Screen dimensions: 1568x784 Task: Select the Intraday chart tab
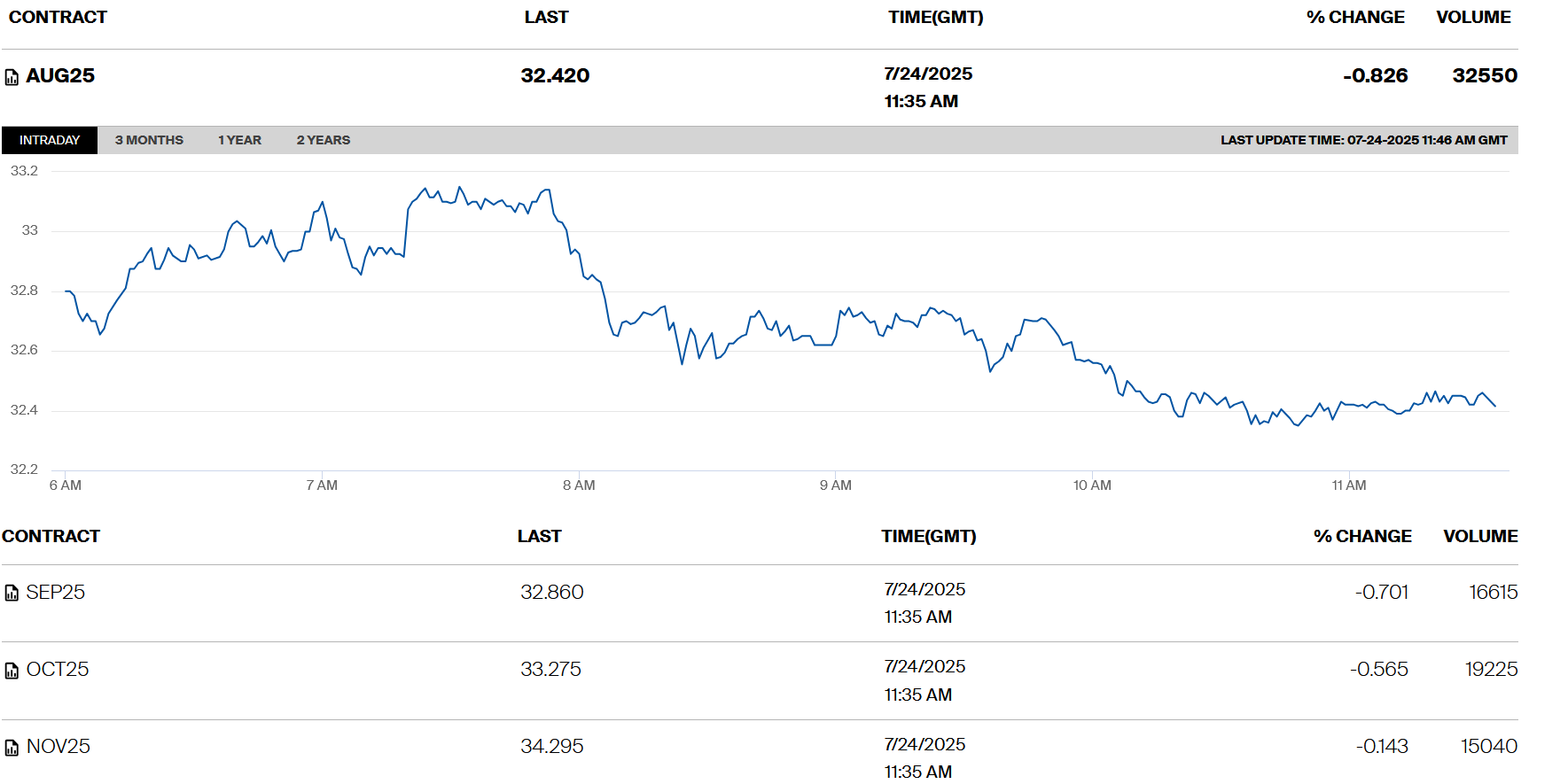coord(50,140)
